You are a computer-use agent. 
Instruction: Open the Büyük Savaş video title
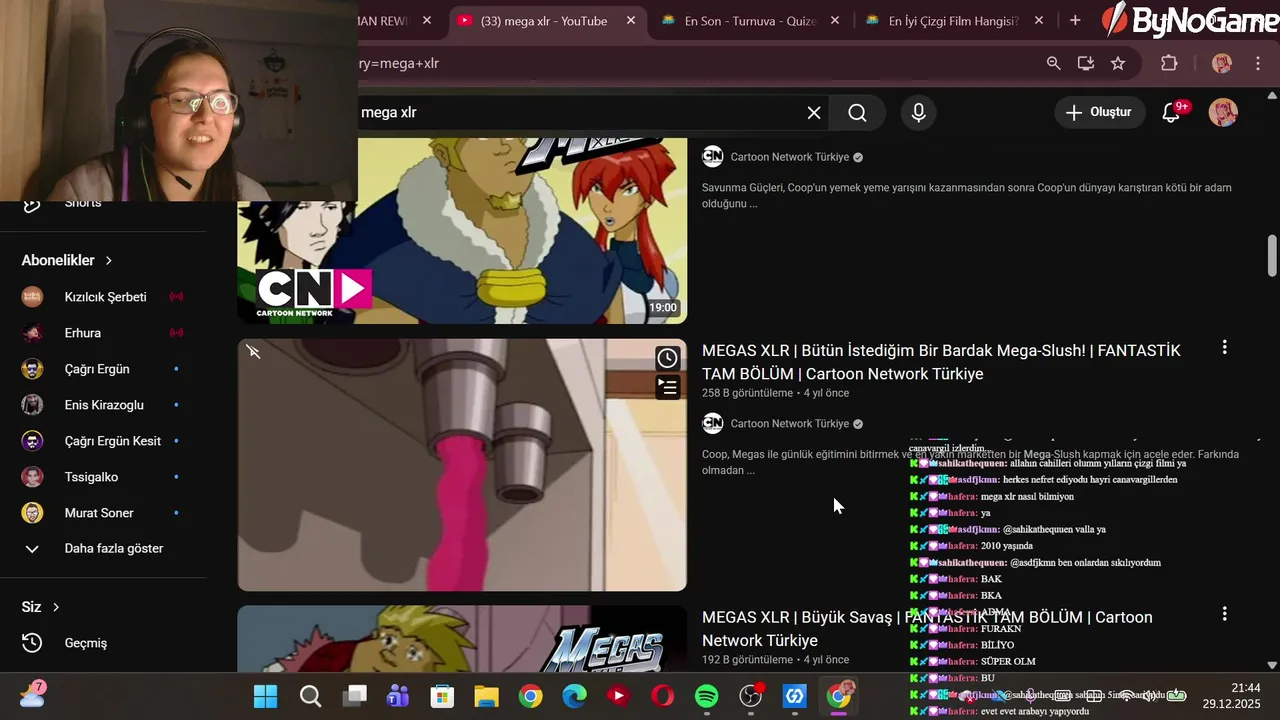(x=927, y=629)
